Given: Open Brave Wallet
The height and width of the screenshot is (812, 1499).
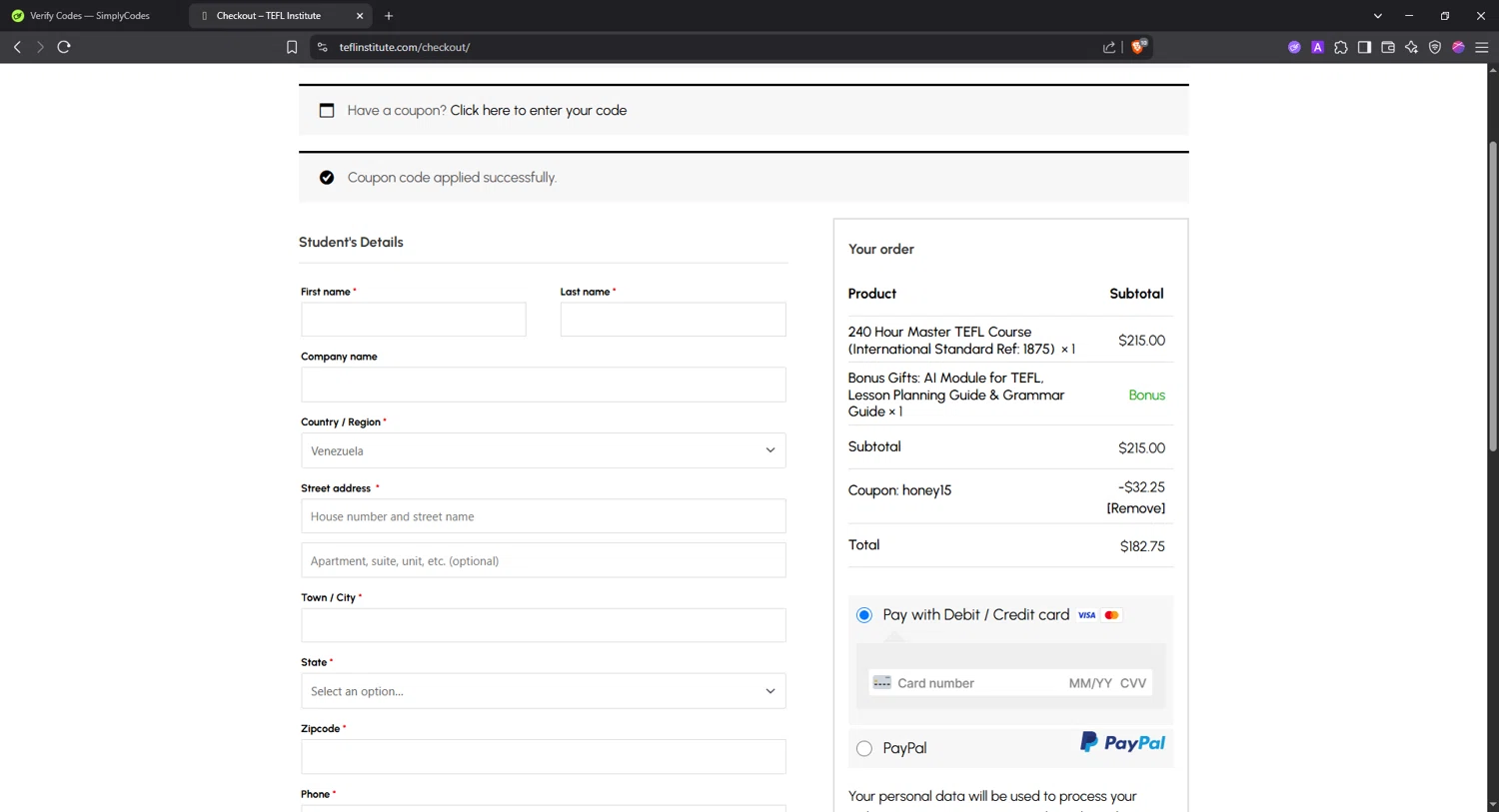Looking at the screenshot, I should [1388, 47].
